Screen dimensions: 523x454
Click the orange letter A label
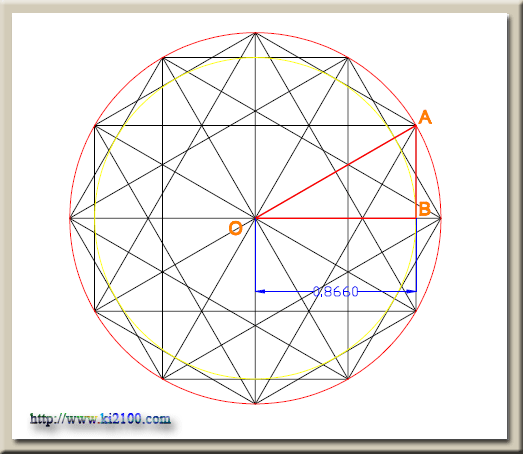425,117
